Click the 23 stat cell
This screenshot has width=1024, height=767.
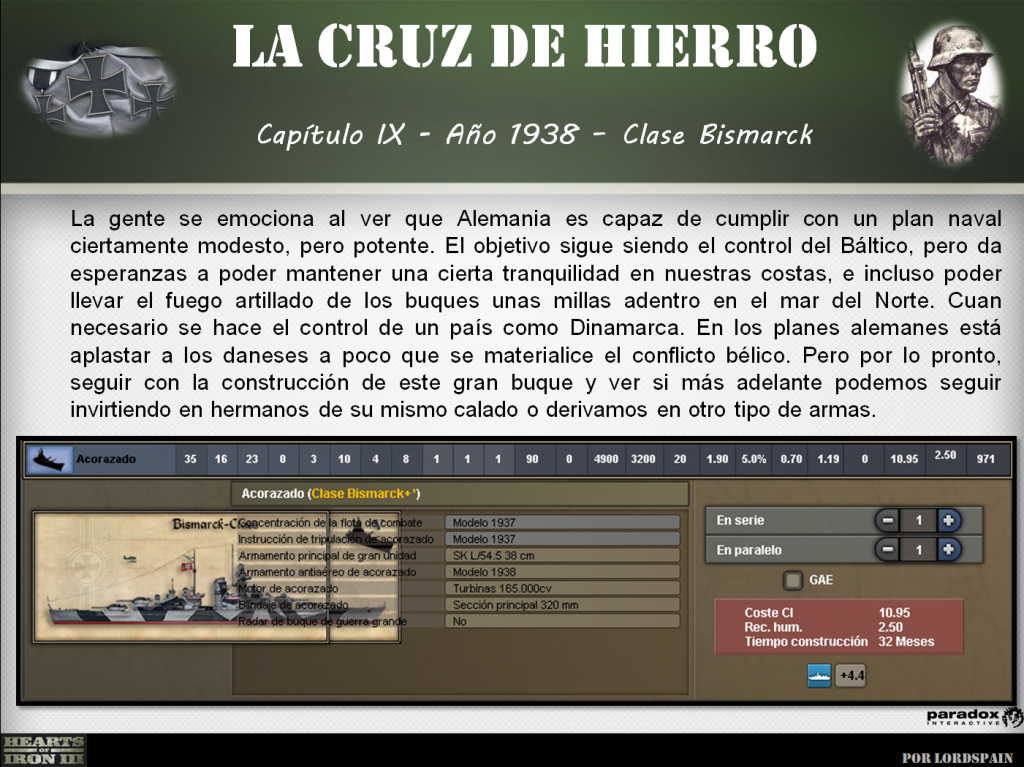pyautogui.click(x=252, y=459)
